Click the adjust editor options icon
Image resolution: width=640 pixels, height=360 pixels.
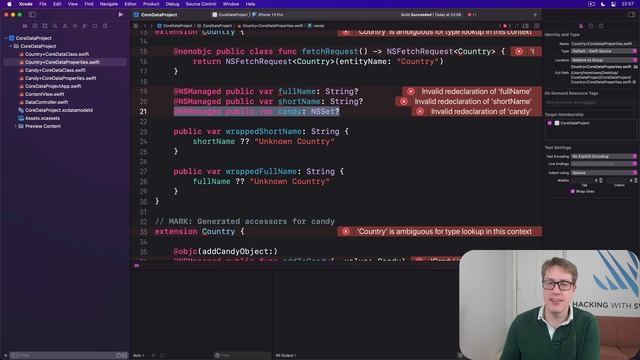(x=526, y=26)
